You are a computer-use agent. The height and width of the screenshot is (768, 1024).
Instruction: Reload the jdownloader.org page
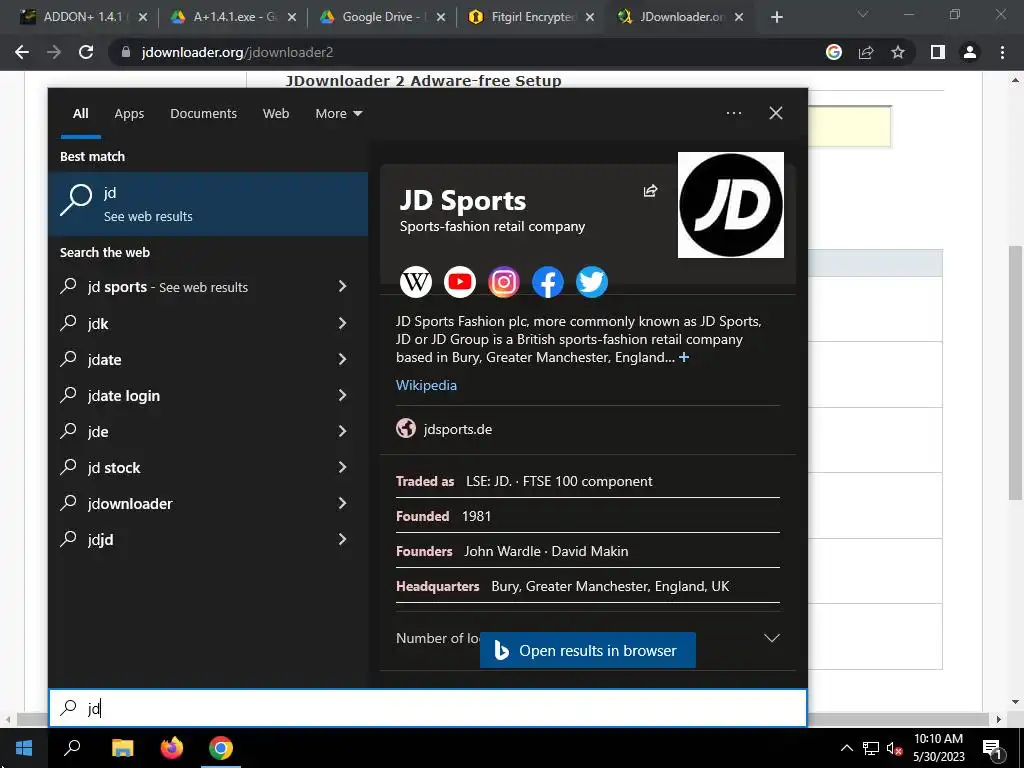coord(86,52)
